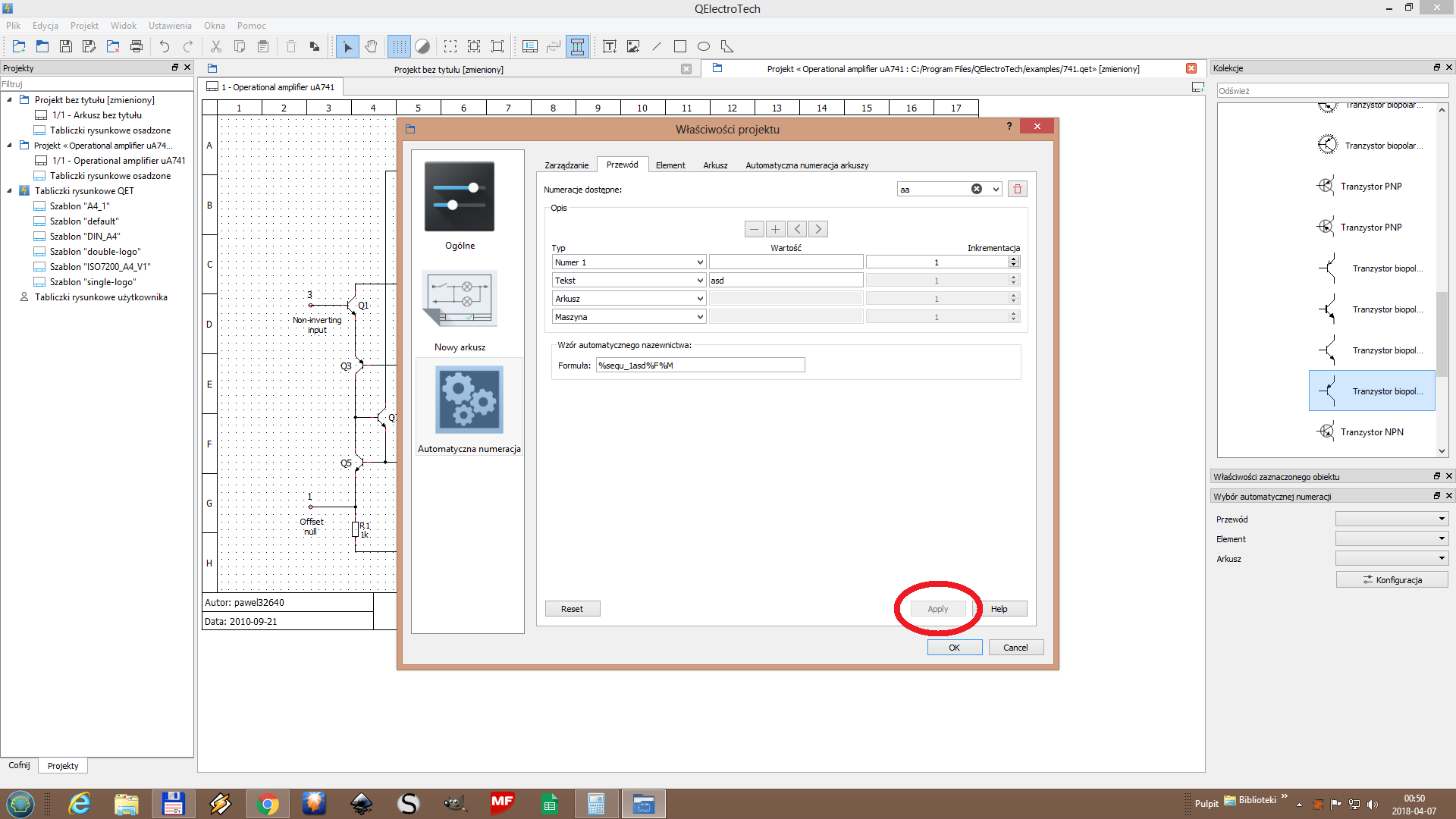Open the Tekst type dropdown
1456x819 pixels.
(629, 281)
